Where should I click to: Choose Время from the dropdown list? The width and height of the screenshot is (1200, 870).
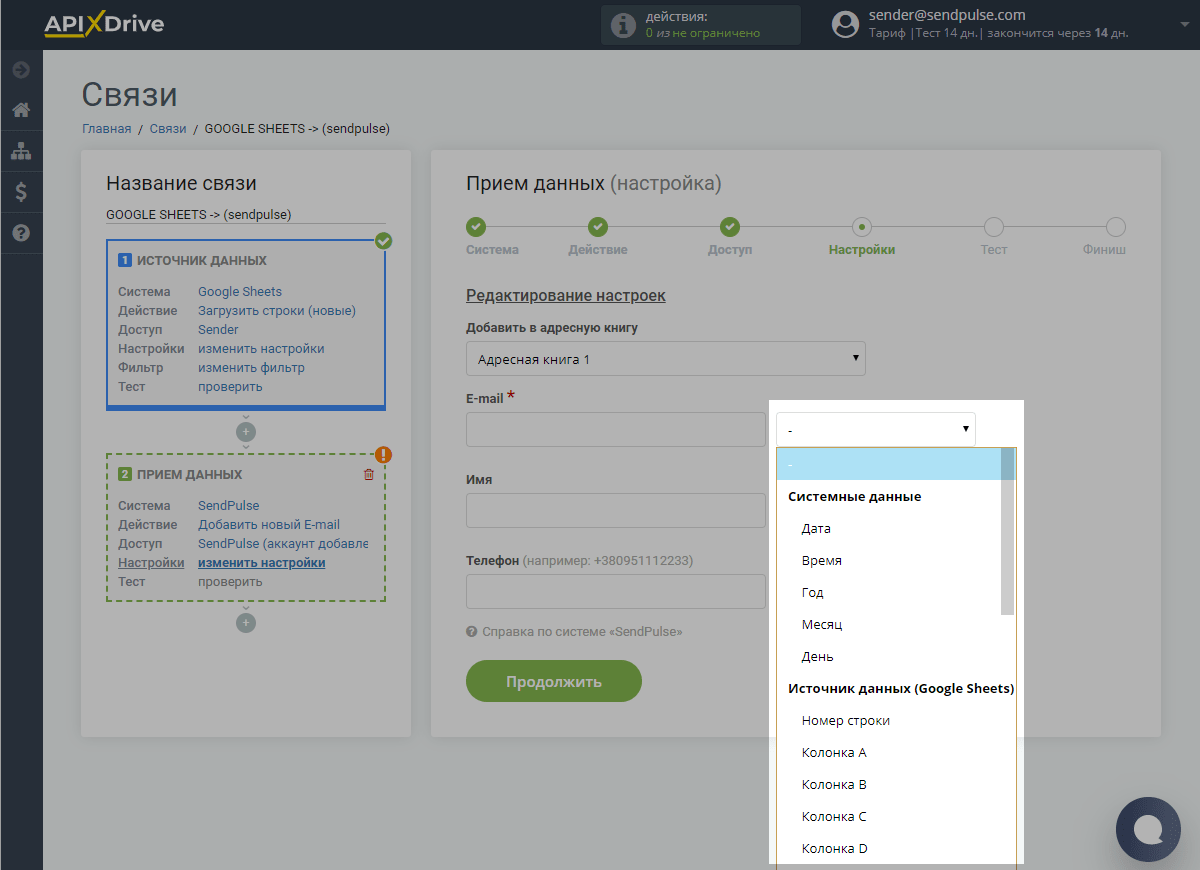pyautogui.click(x=889, y=560)
